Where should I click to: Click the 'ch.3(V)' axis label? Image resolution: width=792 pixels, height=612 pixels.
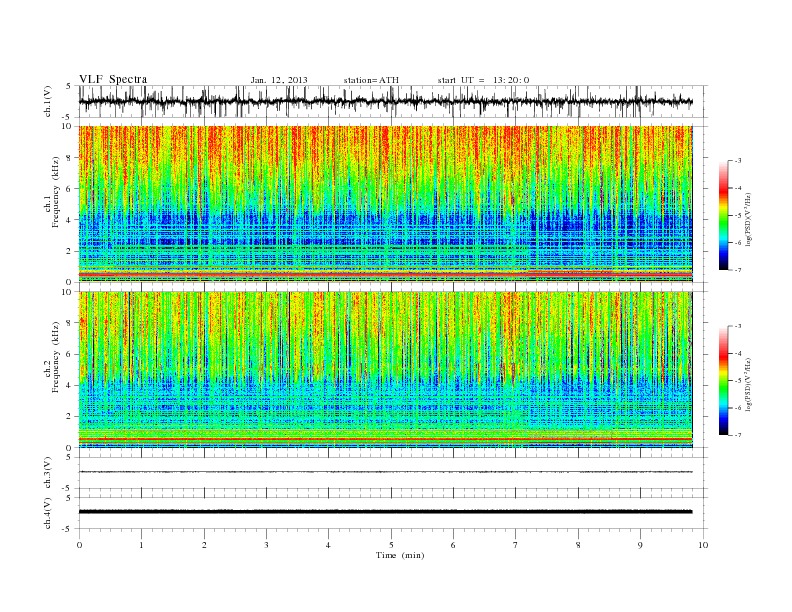click(x=48, y=473)
